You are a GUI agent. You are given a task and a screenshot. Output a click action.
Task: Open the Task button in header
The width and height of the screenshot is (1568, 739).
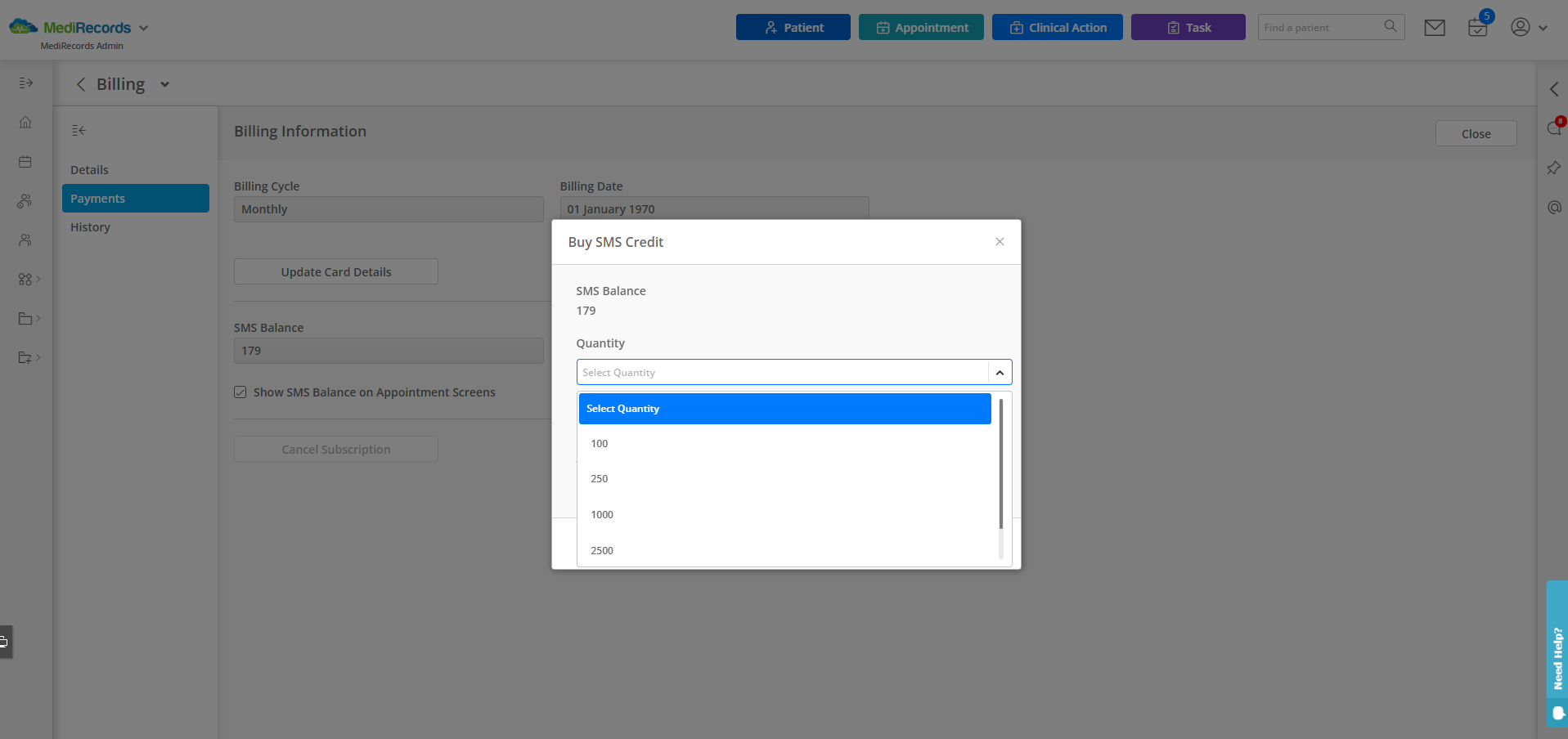tap(1188, 27)
